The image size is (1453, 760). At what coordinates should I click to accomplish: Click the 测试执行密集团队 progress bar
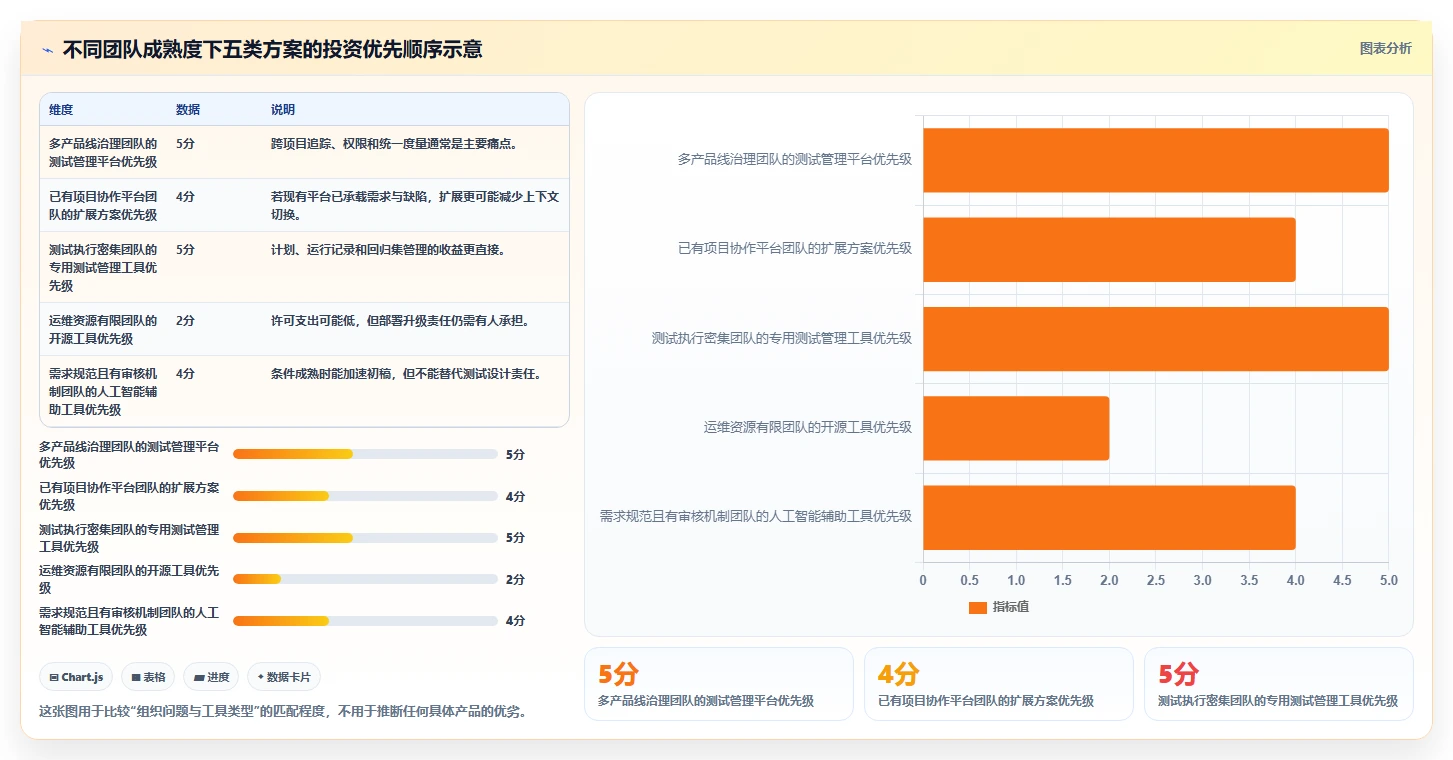coord(365,538)
